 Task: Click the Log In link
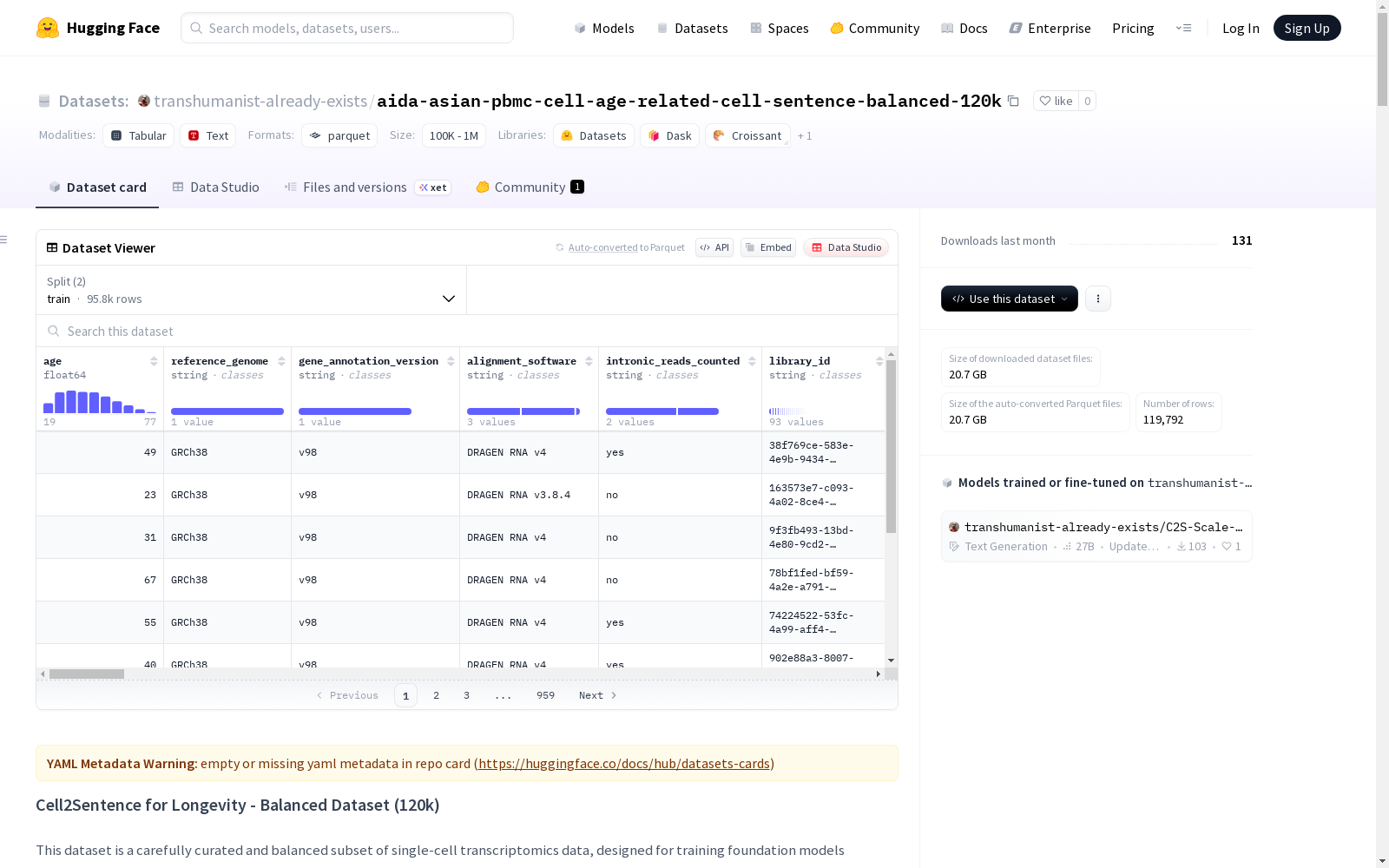point(1241,28)
